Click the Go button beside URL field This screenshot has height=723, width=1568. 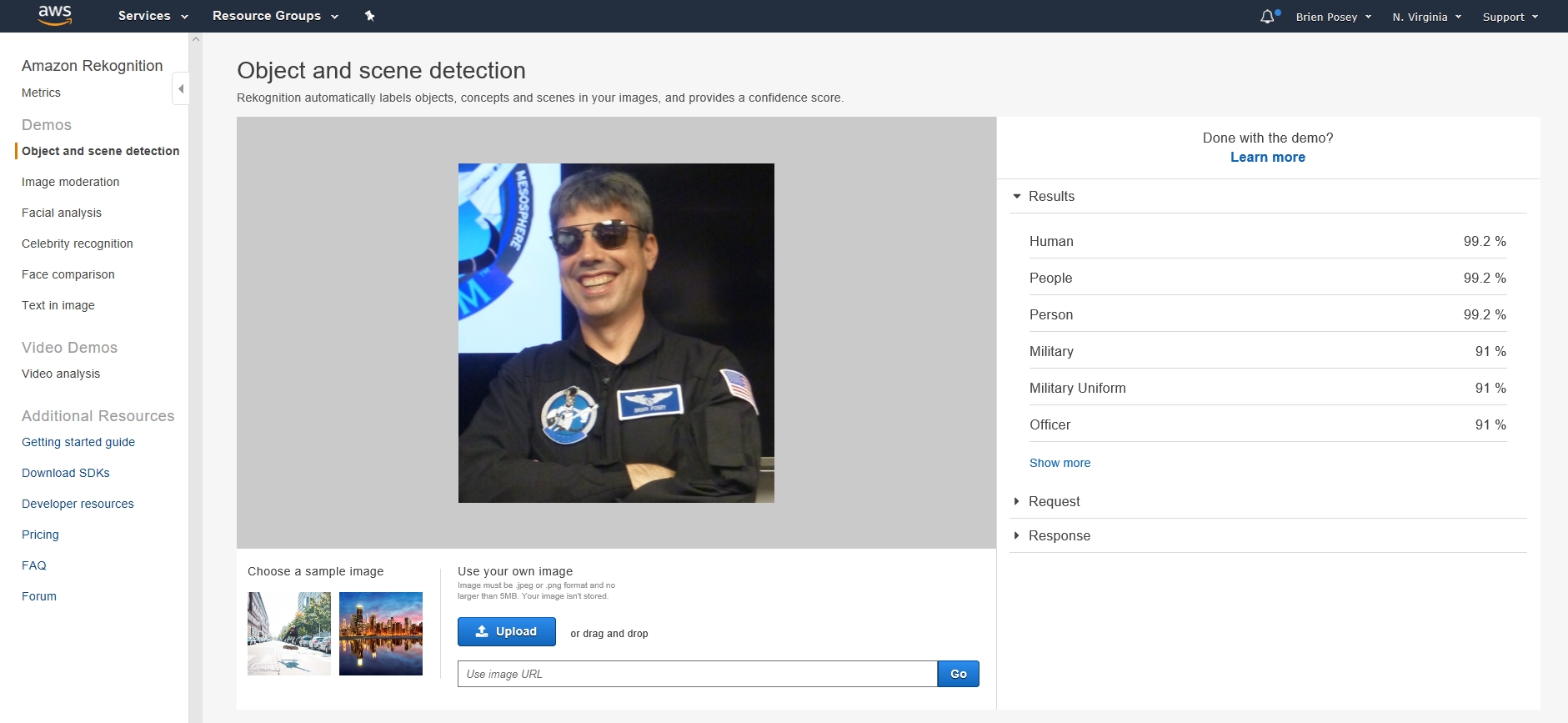click(959, 674)
